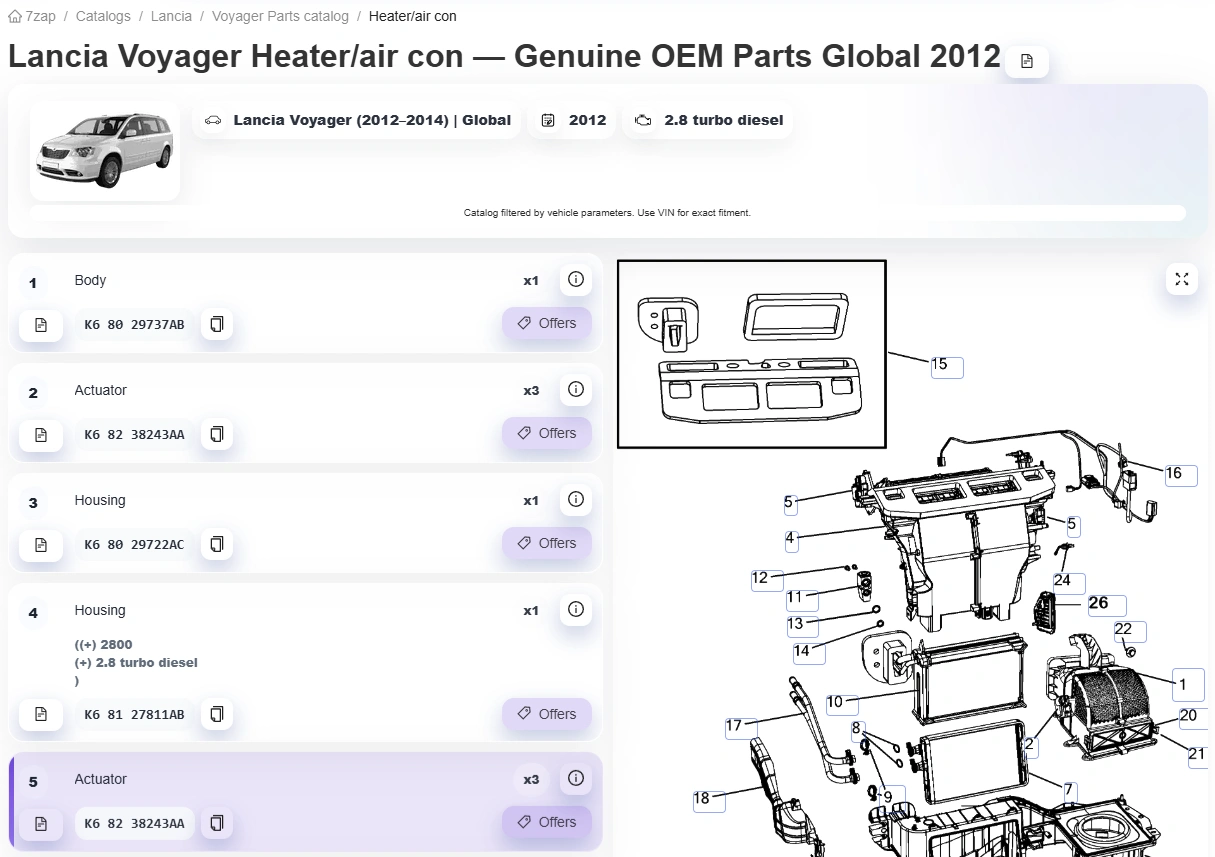This screenshot has height=857, width=1215.
Task: Open document icon for Body part
Action: click(x=41, y=324)
